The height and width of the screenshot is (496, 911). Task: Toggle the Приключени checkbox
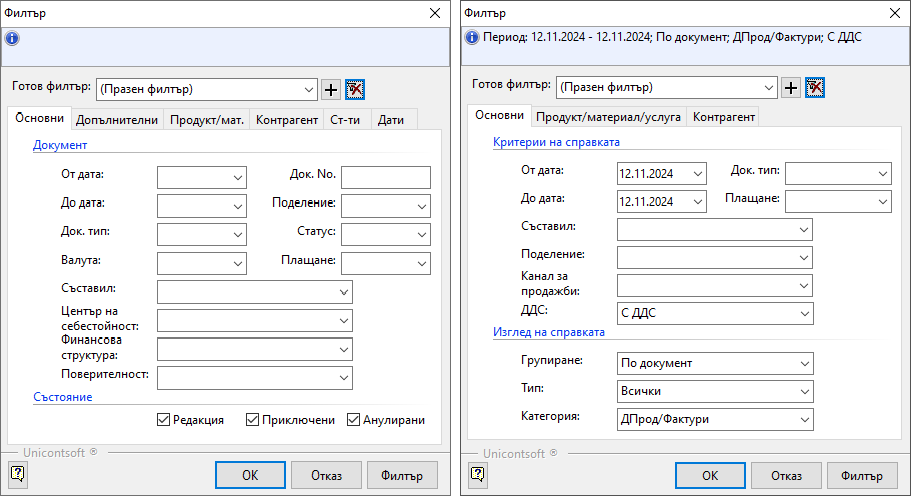(x=253, y=420)
